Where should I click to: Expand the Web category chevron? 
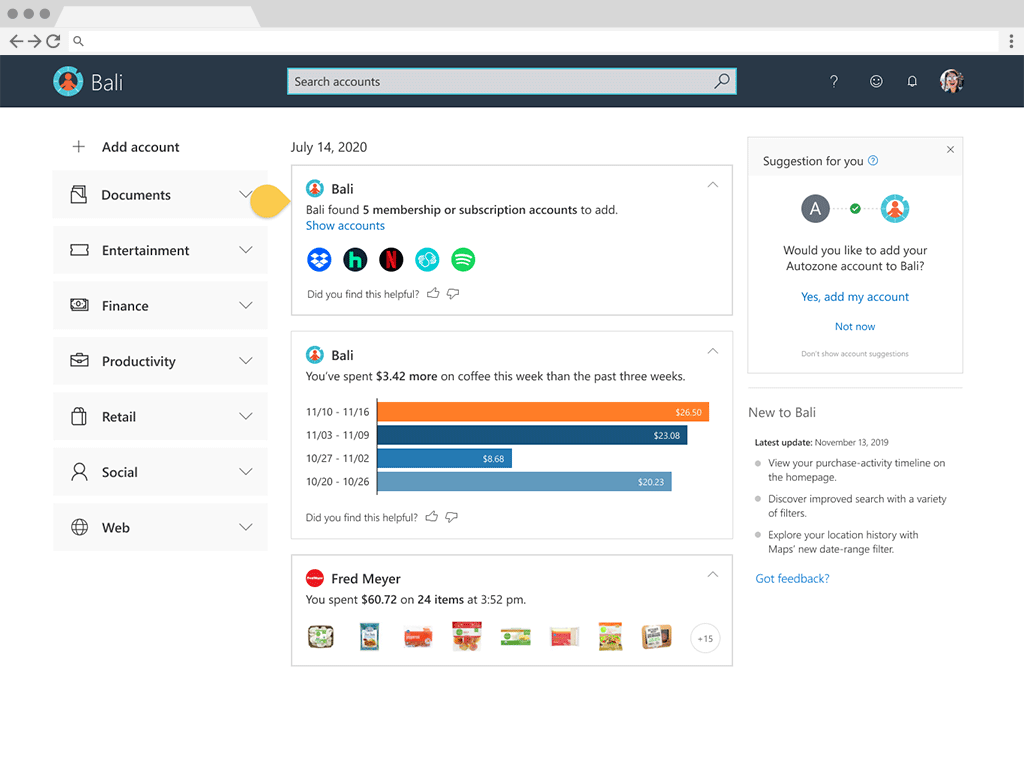coord(246,528)
